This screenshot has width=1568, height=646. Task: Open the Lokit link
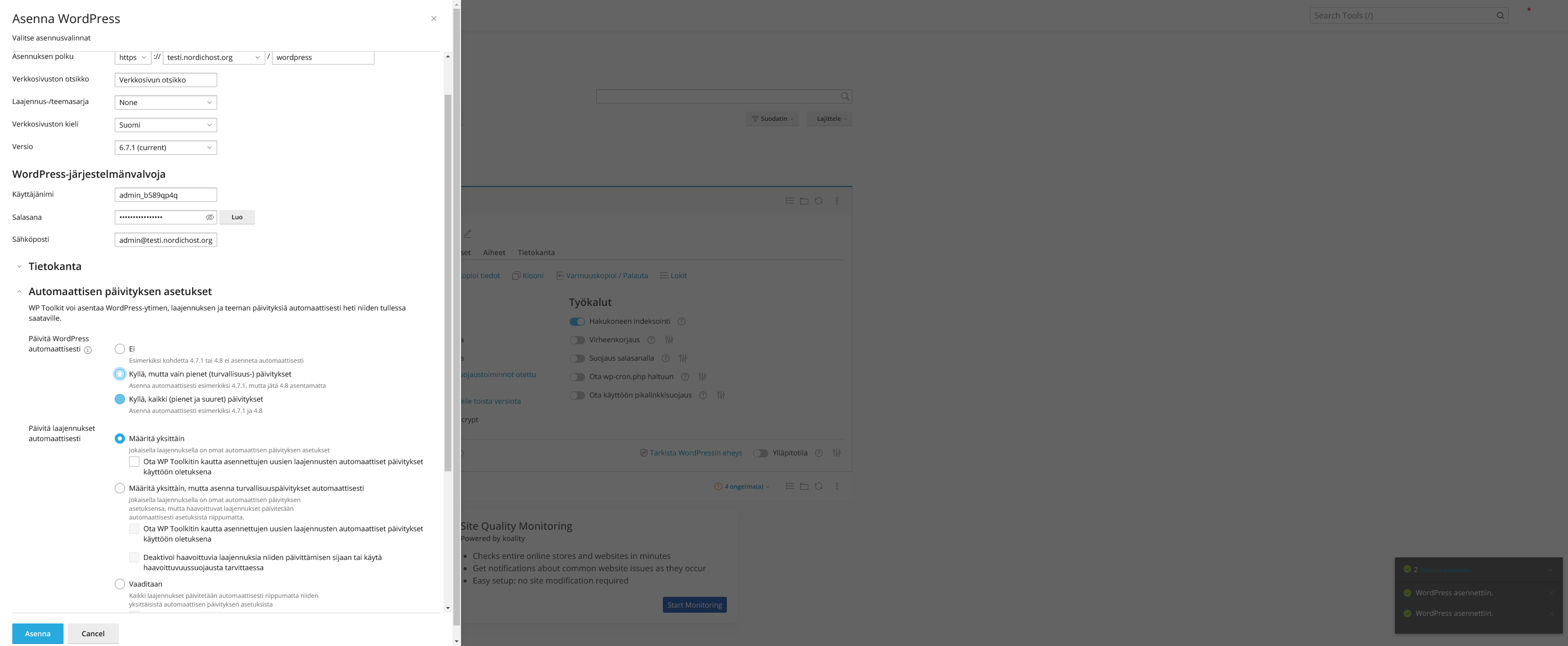[673, 276]
